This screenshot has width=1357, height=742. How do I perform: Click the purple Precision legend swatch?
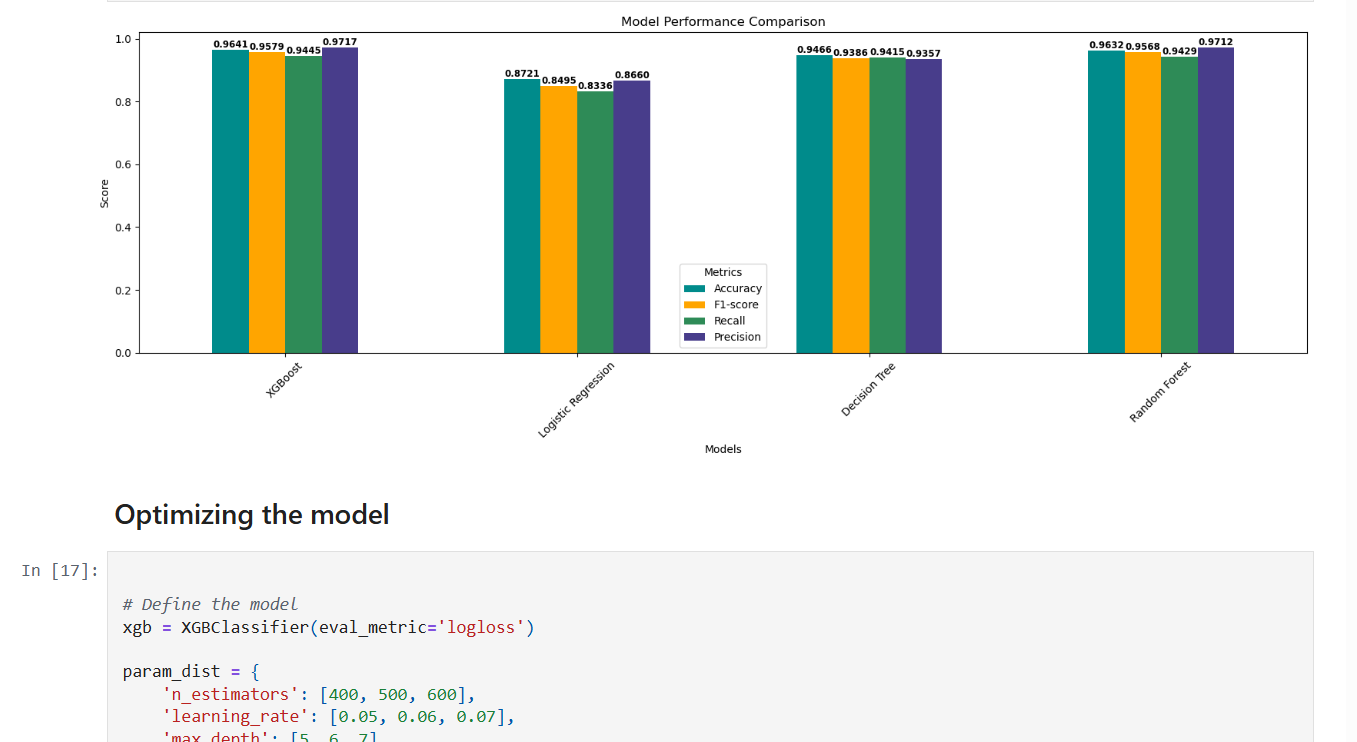click(x=695, y=337)
